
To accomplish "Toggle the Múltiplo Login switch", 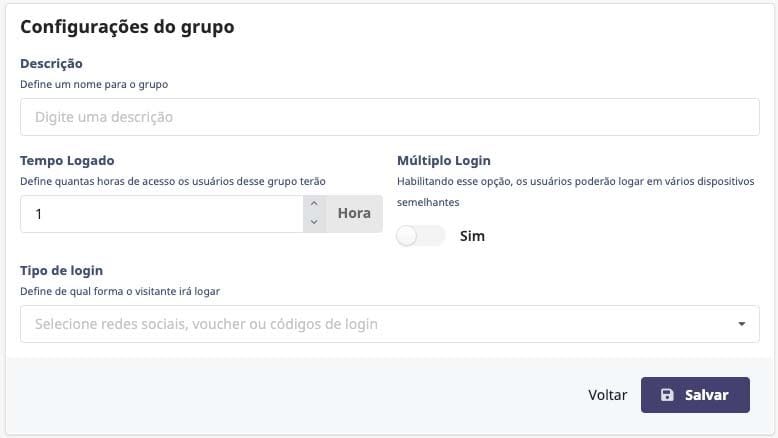I will 421,236.
